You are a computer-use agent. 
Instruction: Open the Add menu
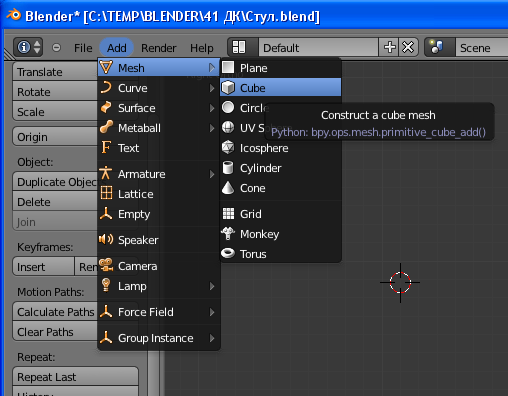coord(117,48)
